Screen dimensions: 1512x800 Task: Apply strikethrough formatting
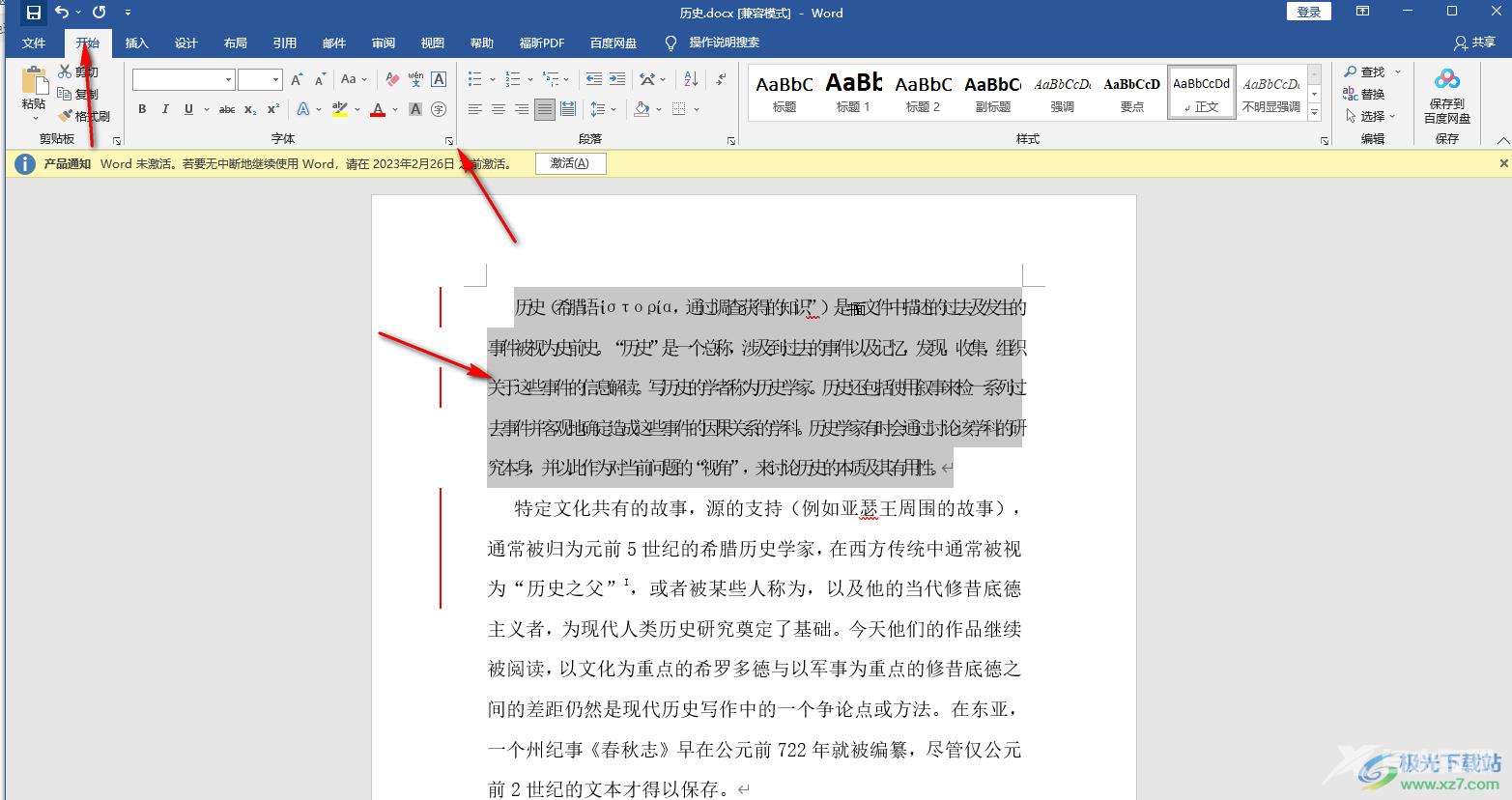click(227, 109)
